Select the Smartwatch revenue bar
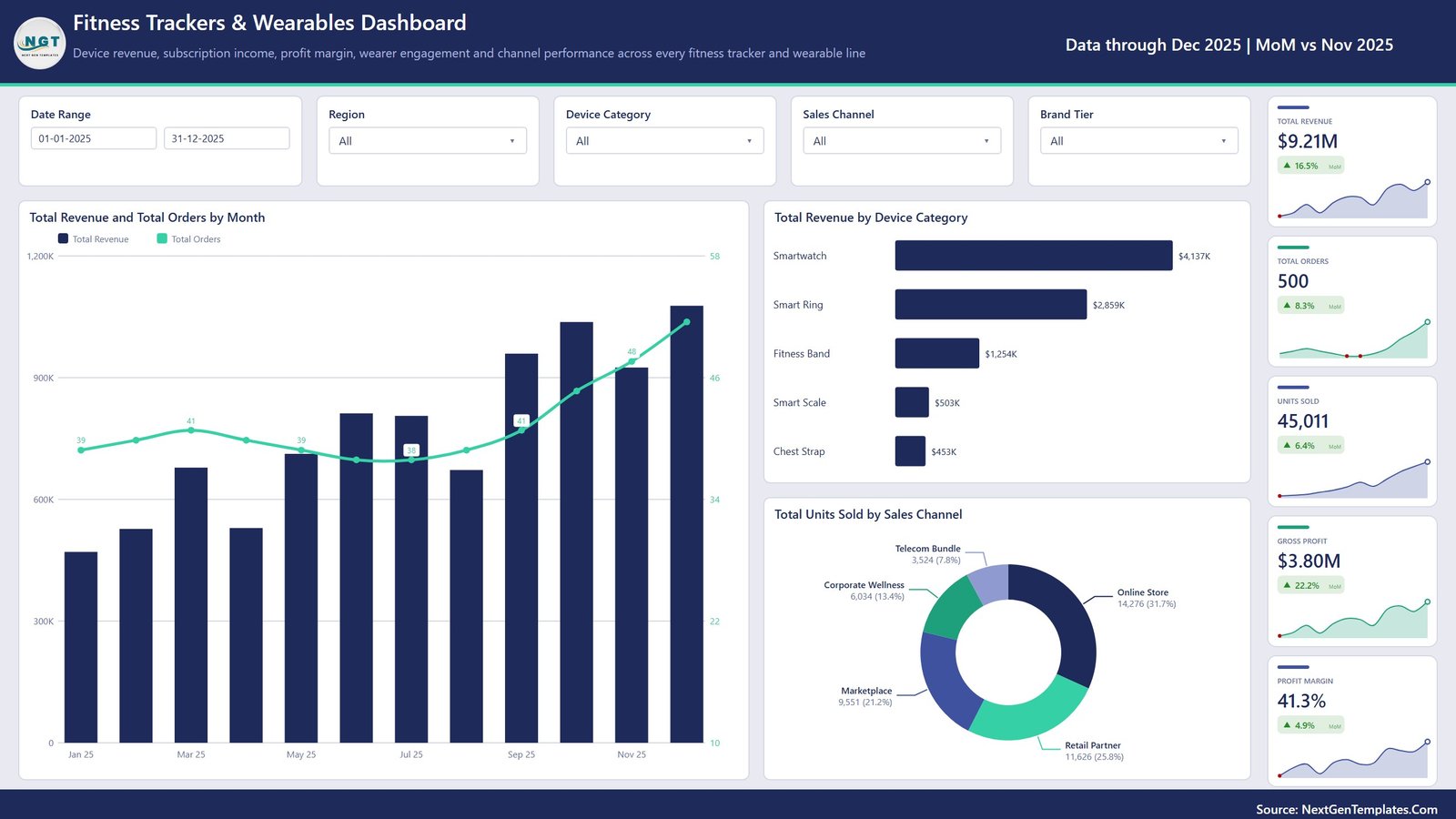The width and height of the screenshot is (1456, 819). (x=1034, y=256)
